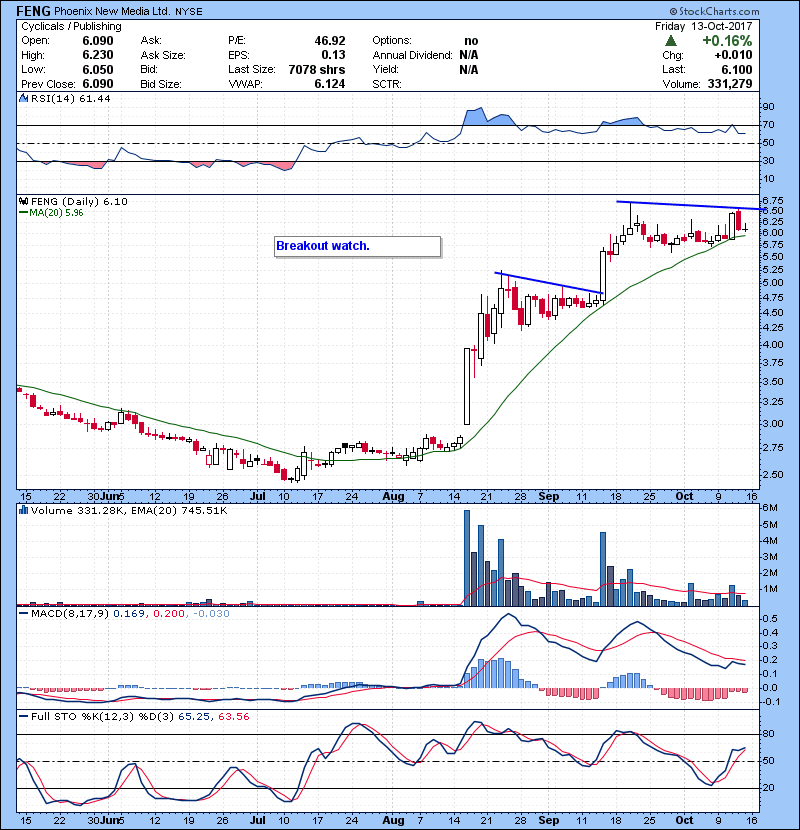800x830 pixels.
Task: Click the Chg value +0.010
Action: pyautogui.click(x=733, y=55)
